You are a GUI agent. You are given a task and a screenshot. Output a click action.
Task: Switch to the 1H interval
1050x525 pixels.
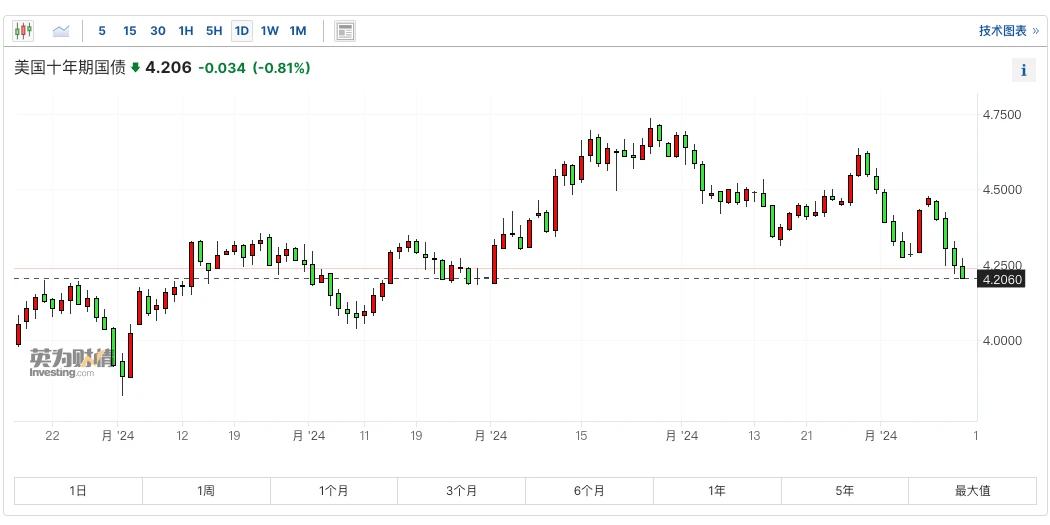pyautogui.click(x=186, y=31)
